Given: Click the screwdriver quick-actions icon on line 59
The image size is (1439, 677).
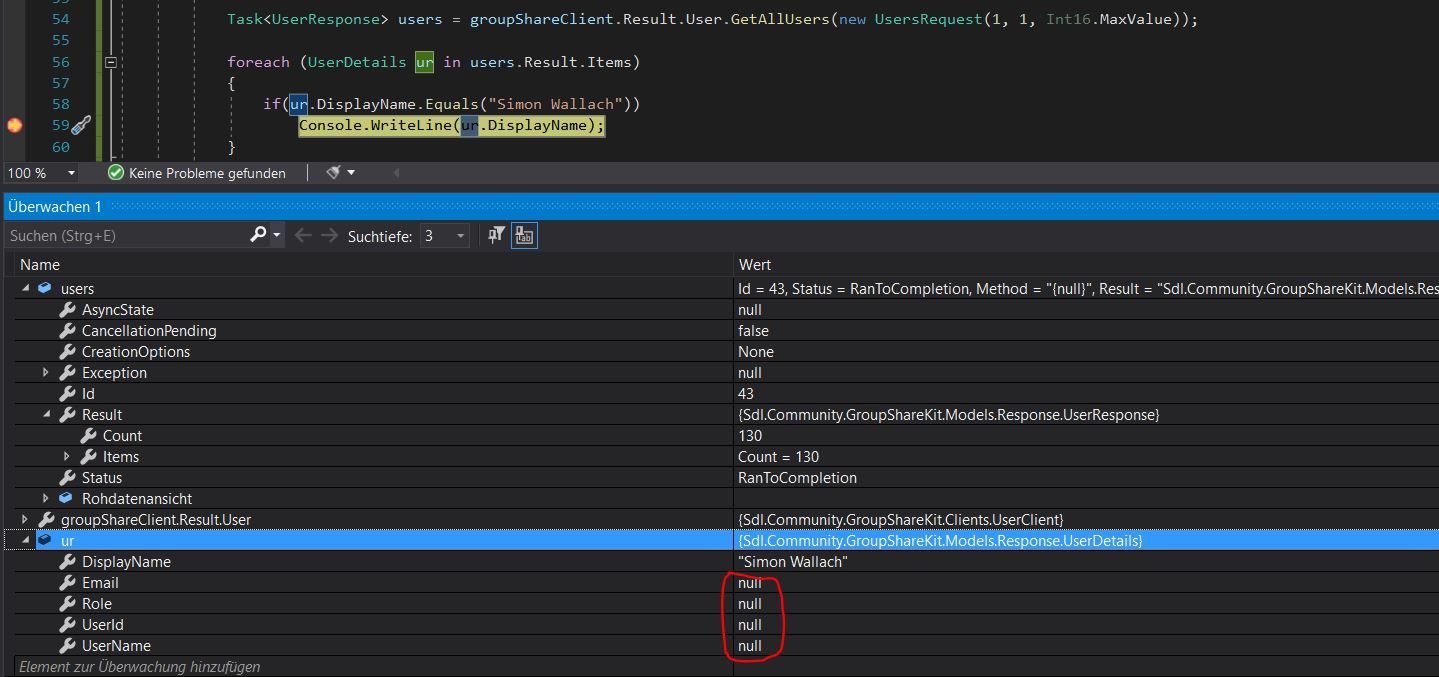Looking at the screenshot, I should pyautogui.click(x=82, y=125).
